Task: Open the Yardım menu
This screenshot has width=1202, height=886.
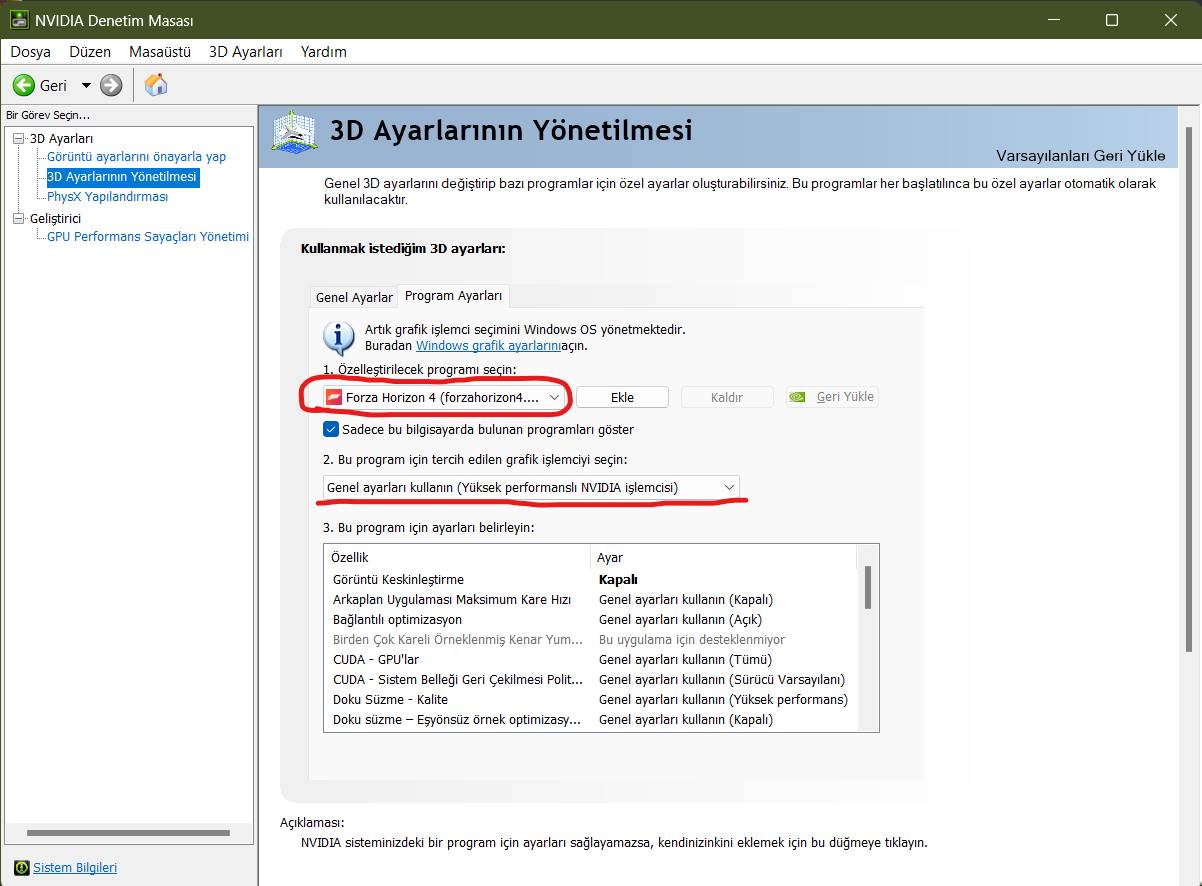Action: (x=324, y=52)
